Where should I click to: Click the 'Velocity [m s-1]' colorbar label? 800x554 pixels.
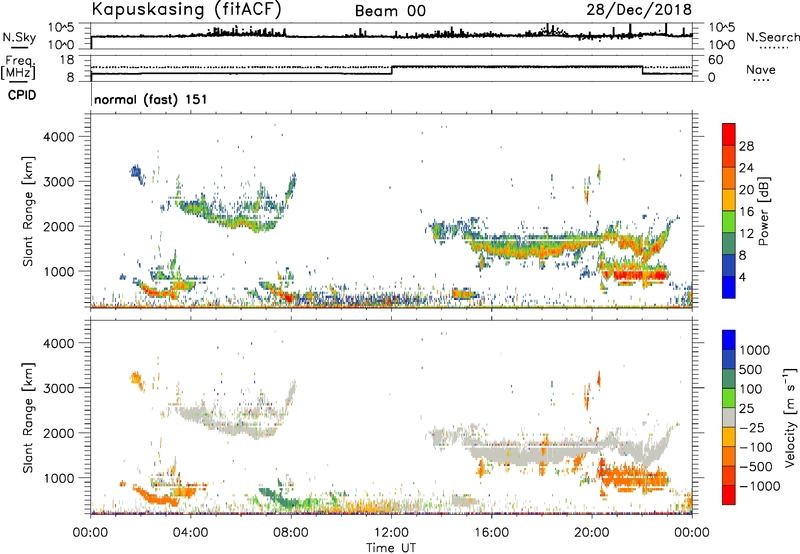pos(790,417)
